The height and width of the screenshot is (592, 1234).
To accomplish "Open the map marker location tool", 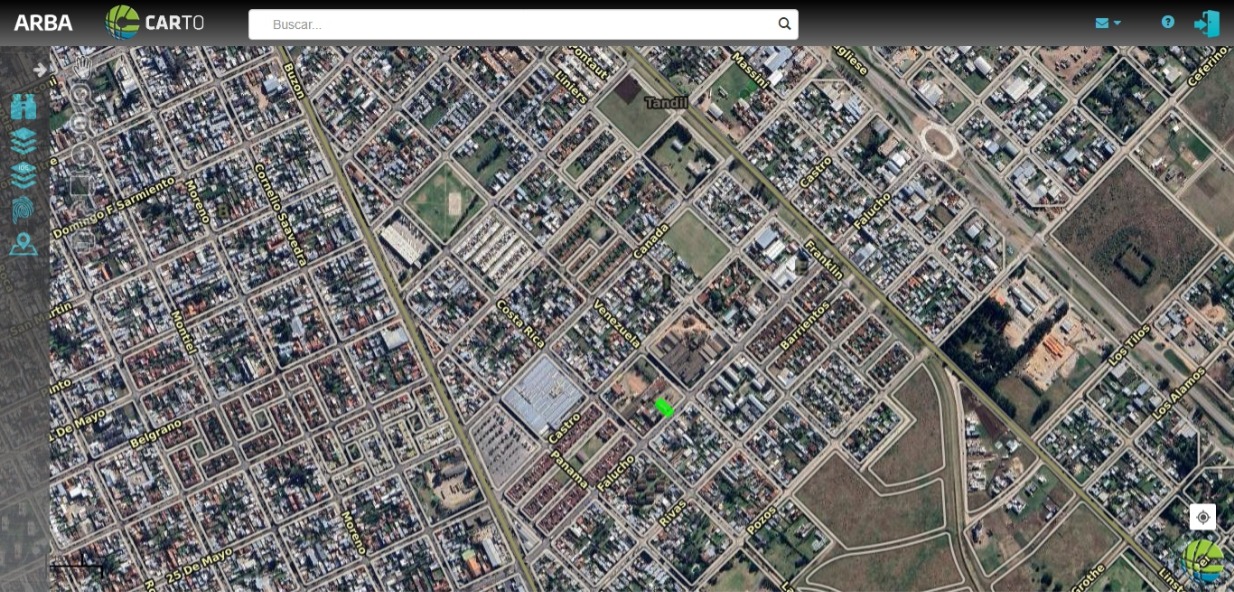I will click(x=24, y=244).
